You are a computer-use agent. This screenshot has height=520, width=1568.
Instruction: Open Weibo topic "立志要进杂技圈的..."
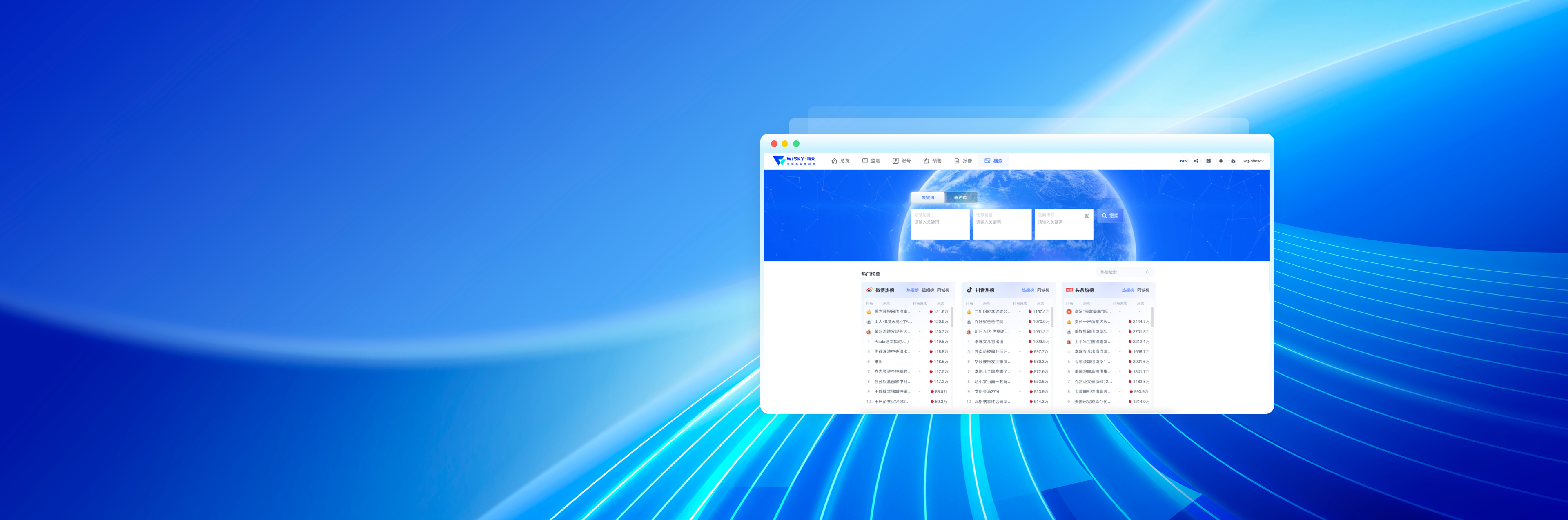892,371
